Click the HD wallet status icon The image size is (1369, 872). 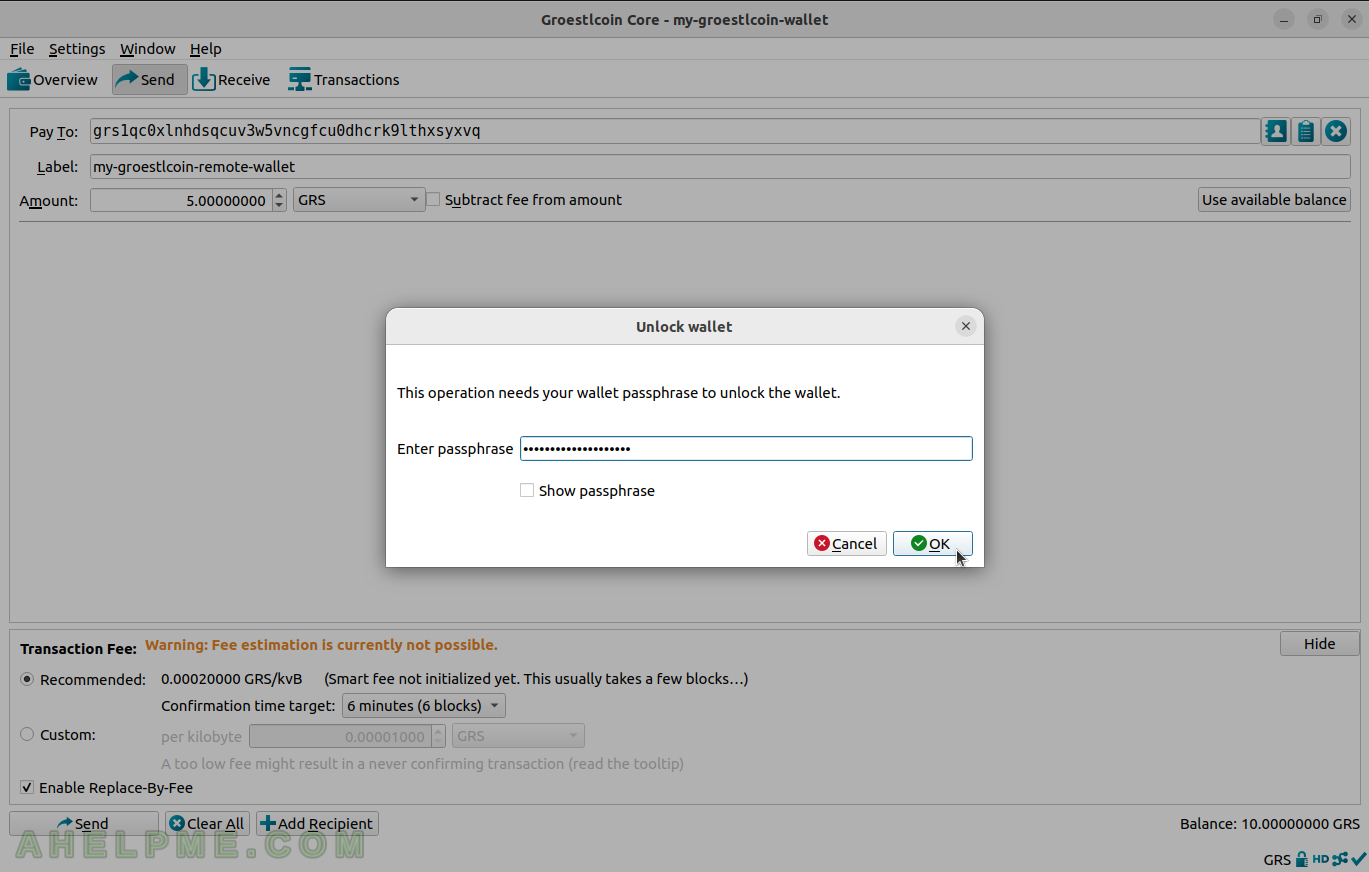coord(1320,859)
